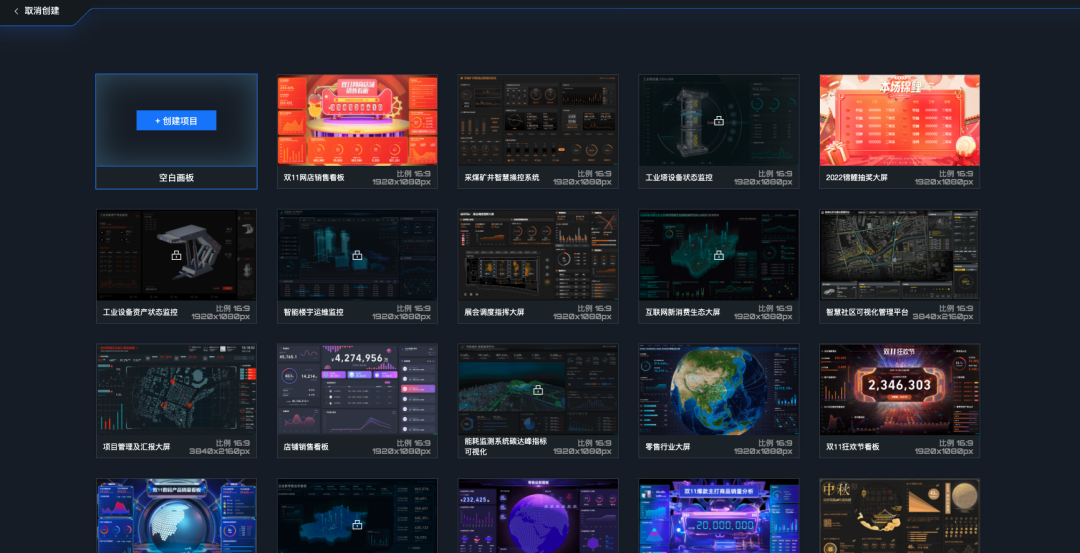
Task: Click the 工业设备资产状态监控 title
Action: [141, 312]
